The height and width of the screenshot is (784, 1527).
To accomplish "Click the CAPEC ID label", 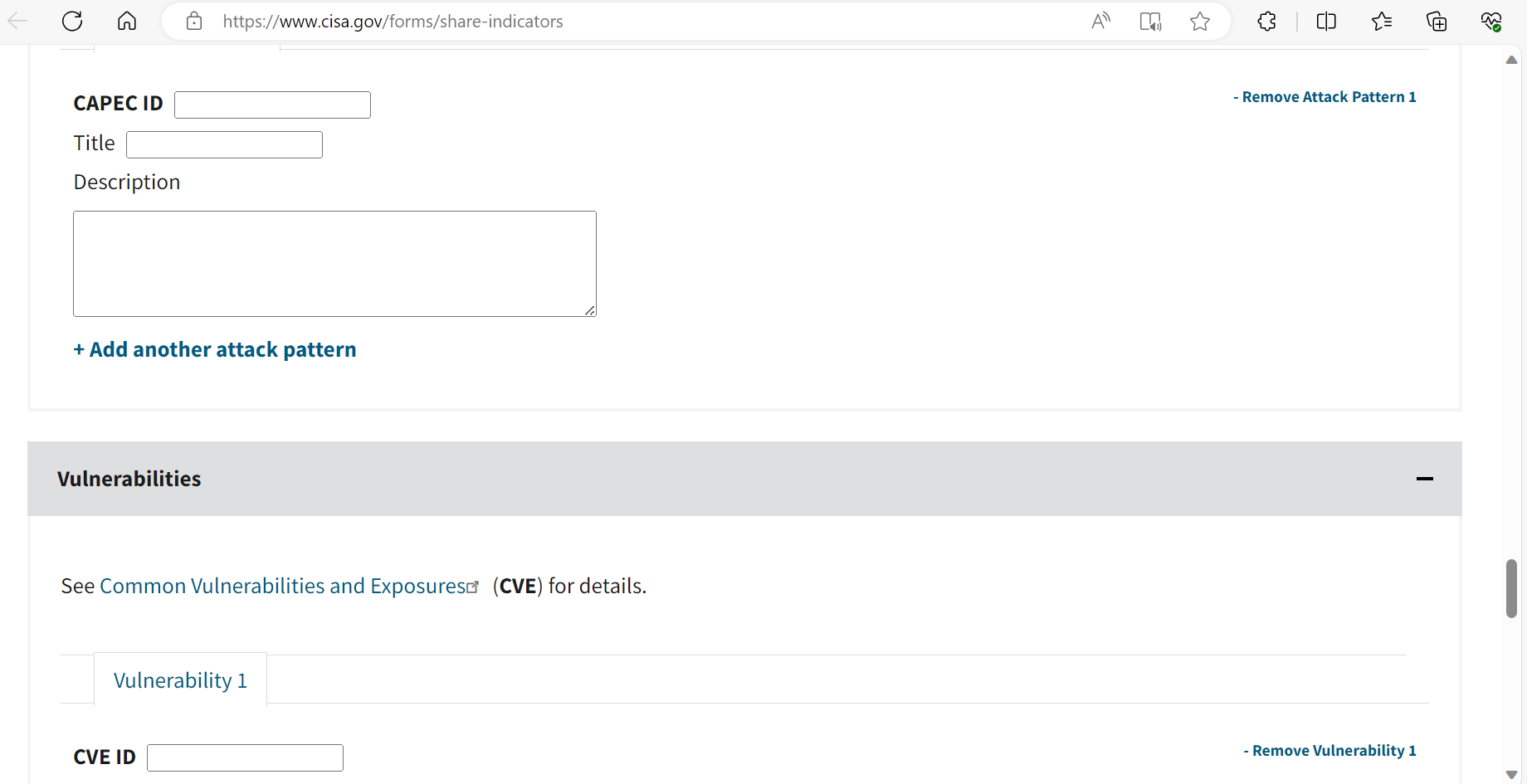I will point(118,104).
